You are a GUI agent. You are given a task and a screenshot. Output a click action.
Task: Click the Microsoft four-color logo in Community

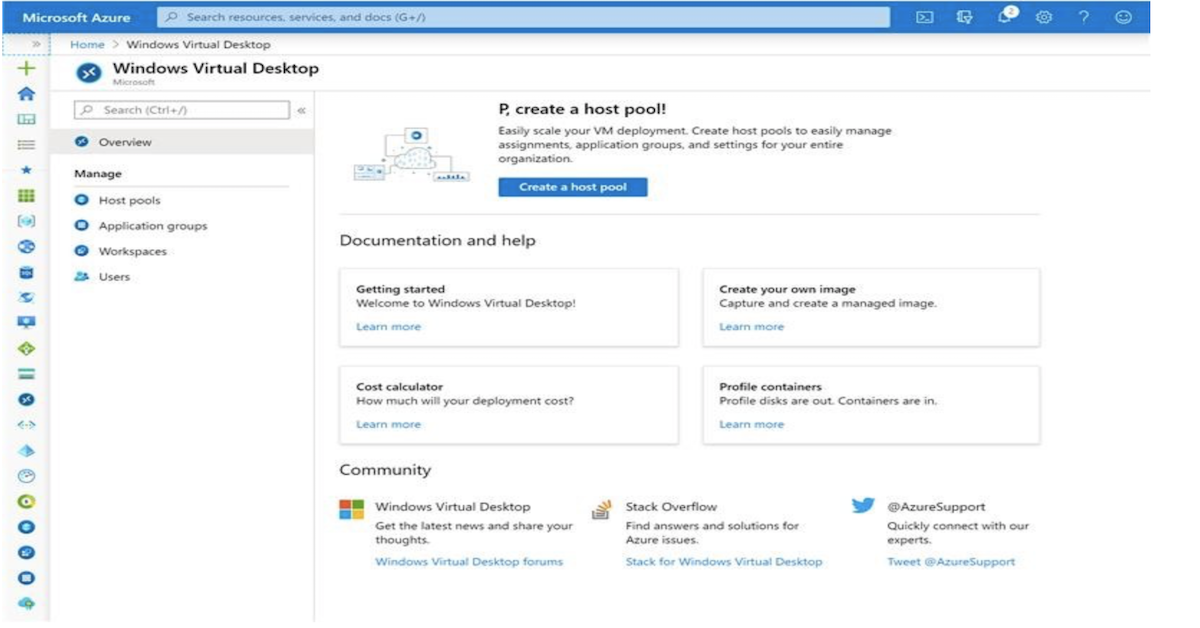tap(351, 509)
